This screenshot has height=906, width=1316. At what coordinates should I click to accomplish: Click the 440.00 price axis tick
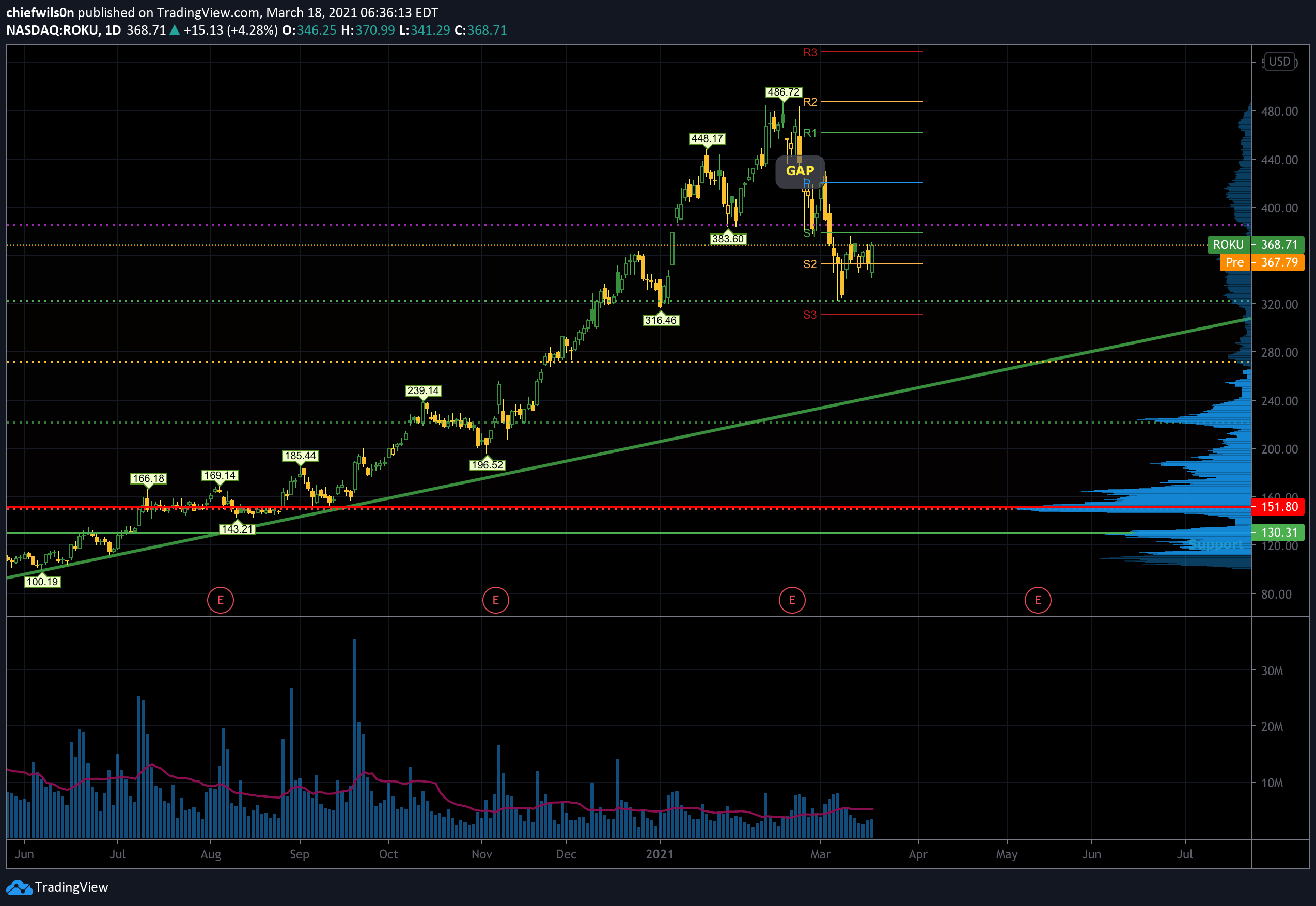(1279, 160)
